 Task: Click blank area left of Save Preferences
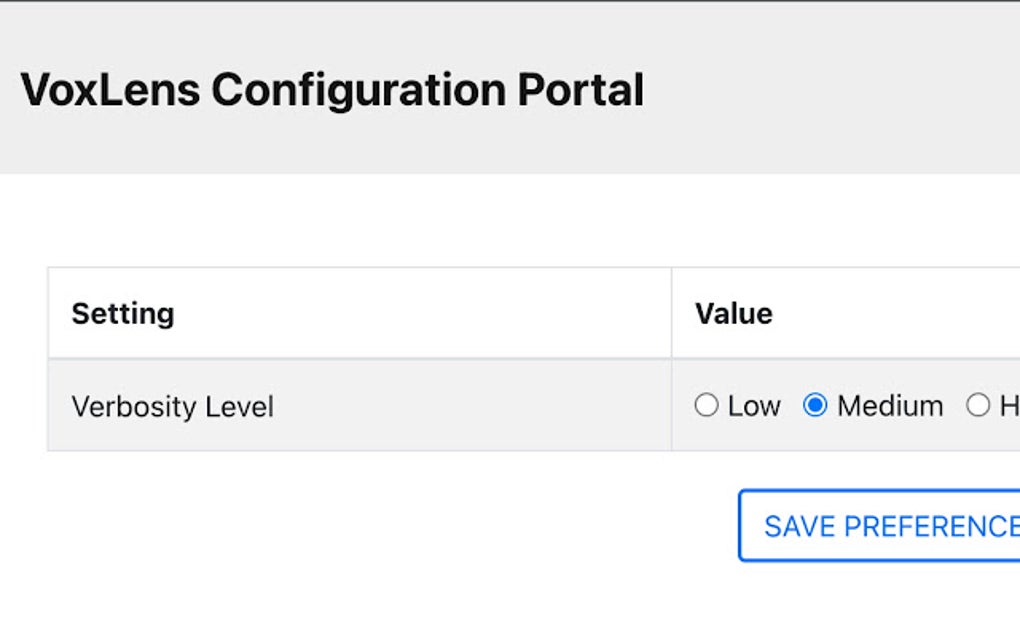tap(400, 526)
